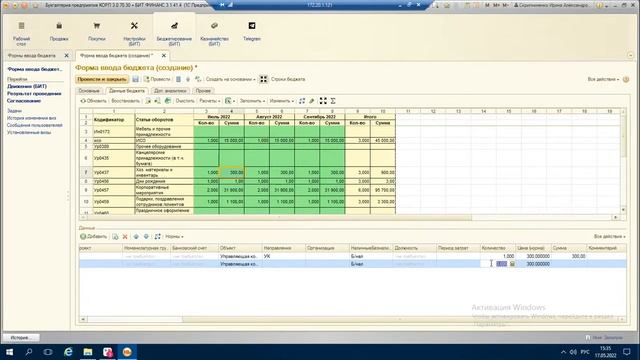The image size is (640, 360).
Task: Click the Восстановить button
Action: pos(125,101)
